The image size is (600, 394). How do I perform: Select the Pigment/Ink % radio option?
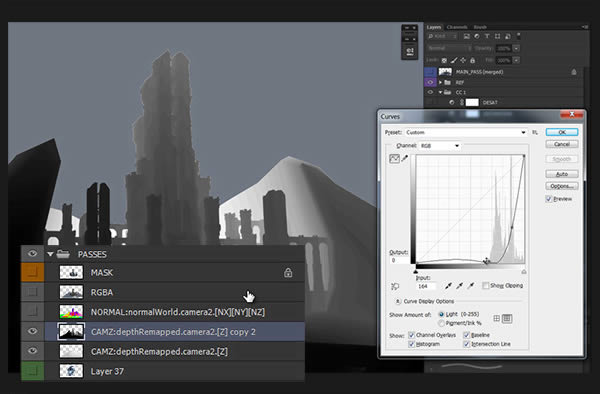pos(441,324)
